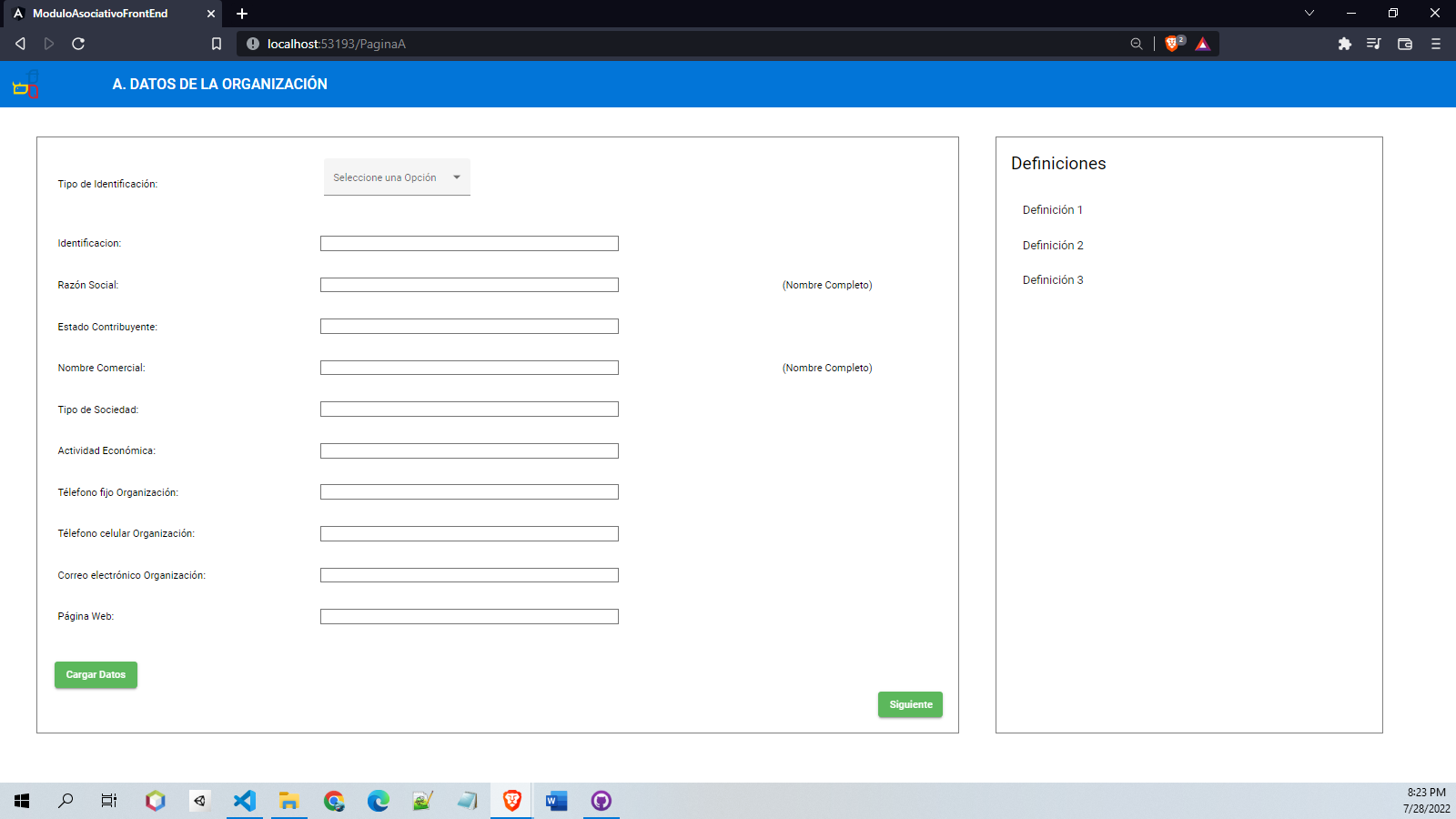Click the localhost address bar URL
This screenshot has width=1456, height=819.
coord(337,44)
